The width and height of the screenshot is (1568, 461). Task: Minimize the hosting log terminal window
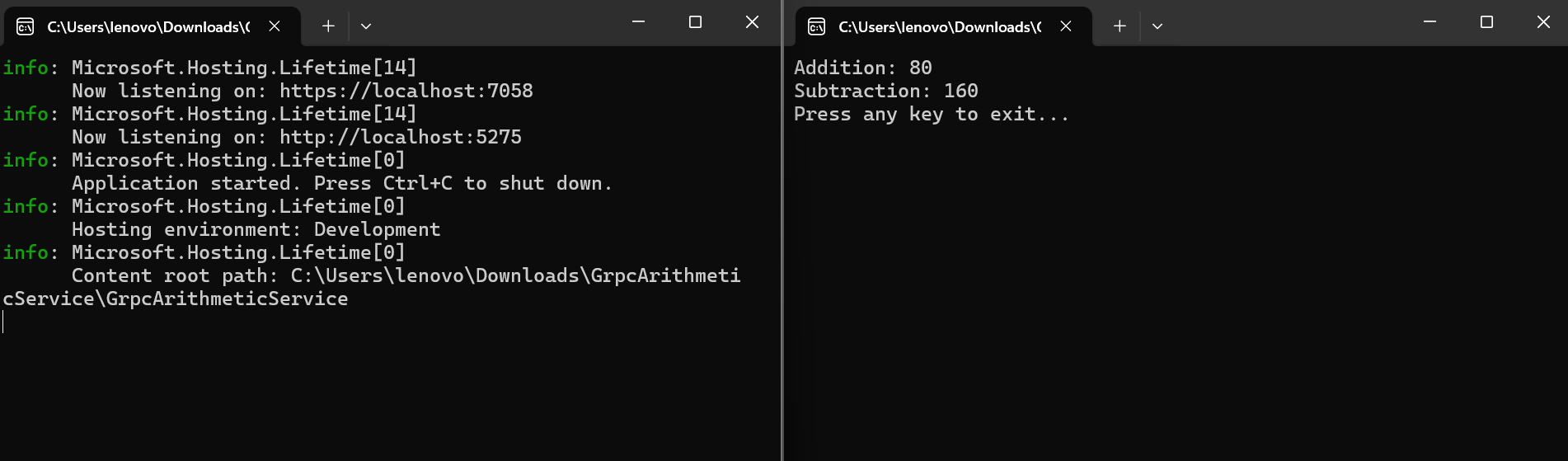pos(638,22)
